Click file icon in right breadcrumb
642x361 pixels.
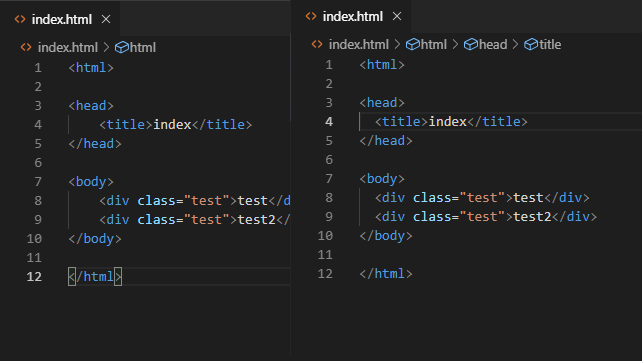[x=317, y=45]
